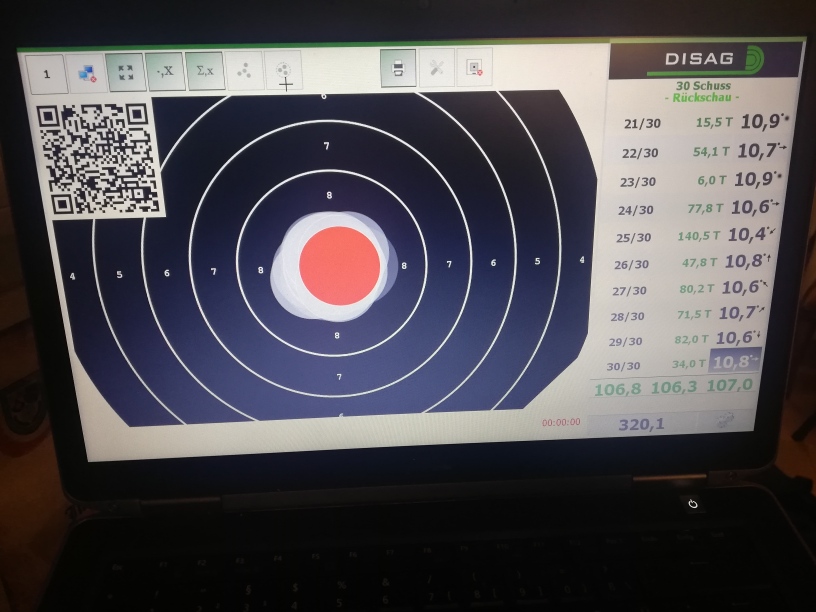Toggle the fullscreen zoom arrows button
Viewport: 816px width, 612px height.
pos(125,72)
